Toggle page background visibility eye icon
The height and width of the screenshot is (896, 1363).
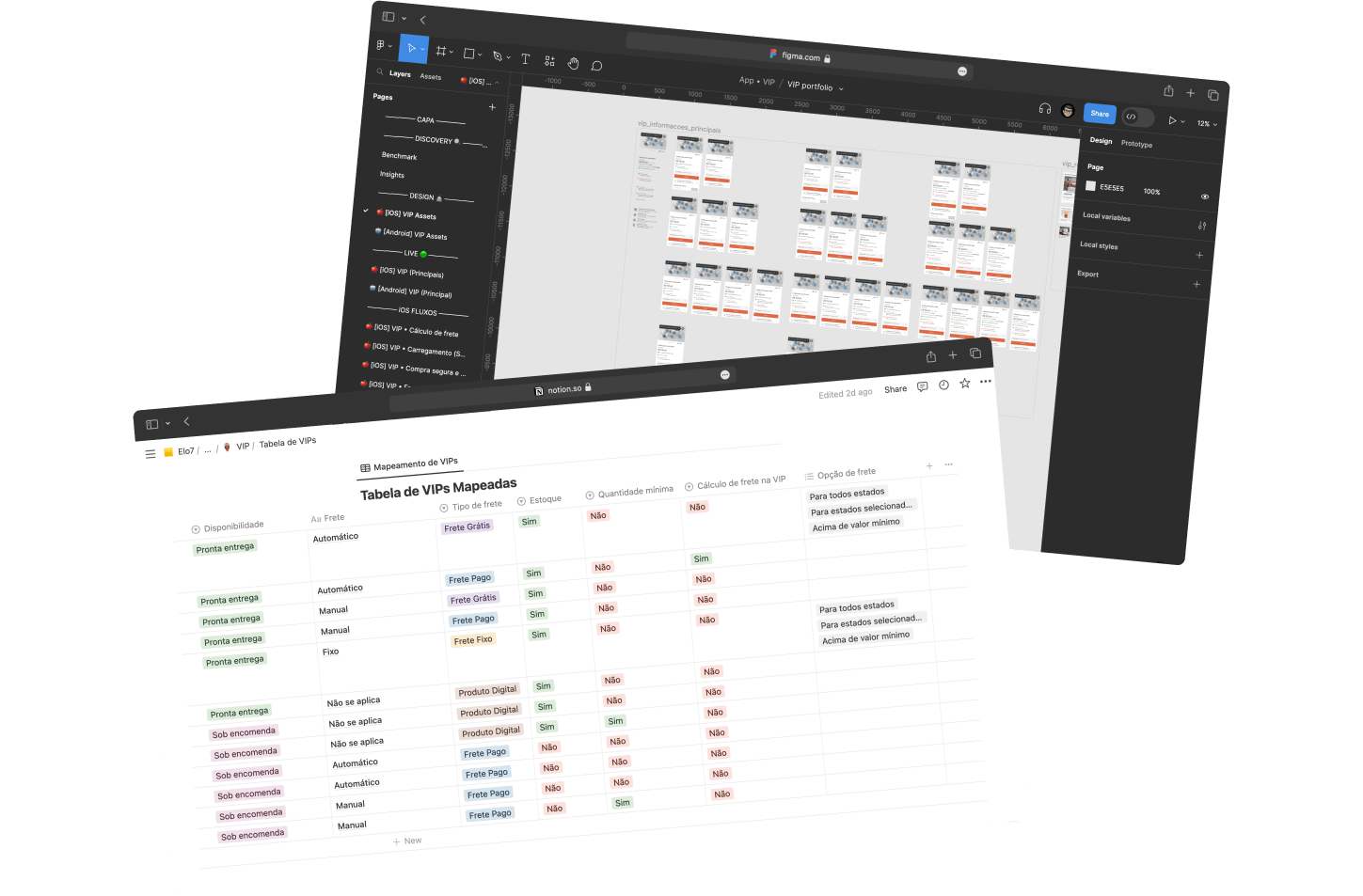pos(1204,196)
